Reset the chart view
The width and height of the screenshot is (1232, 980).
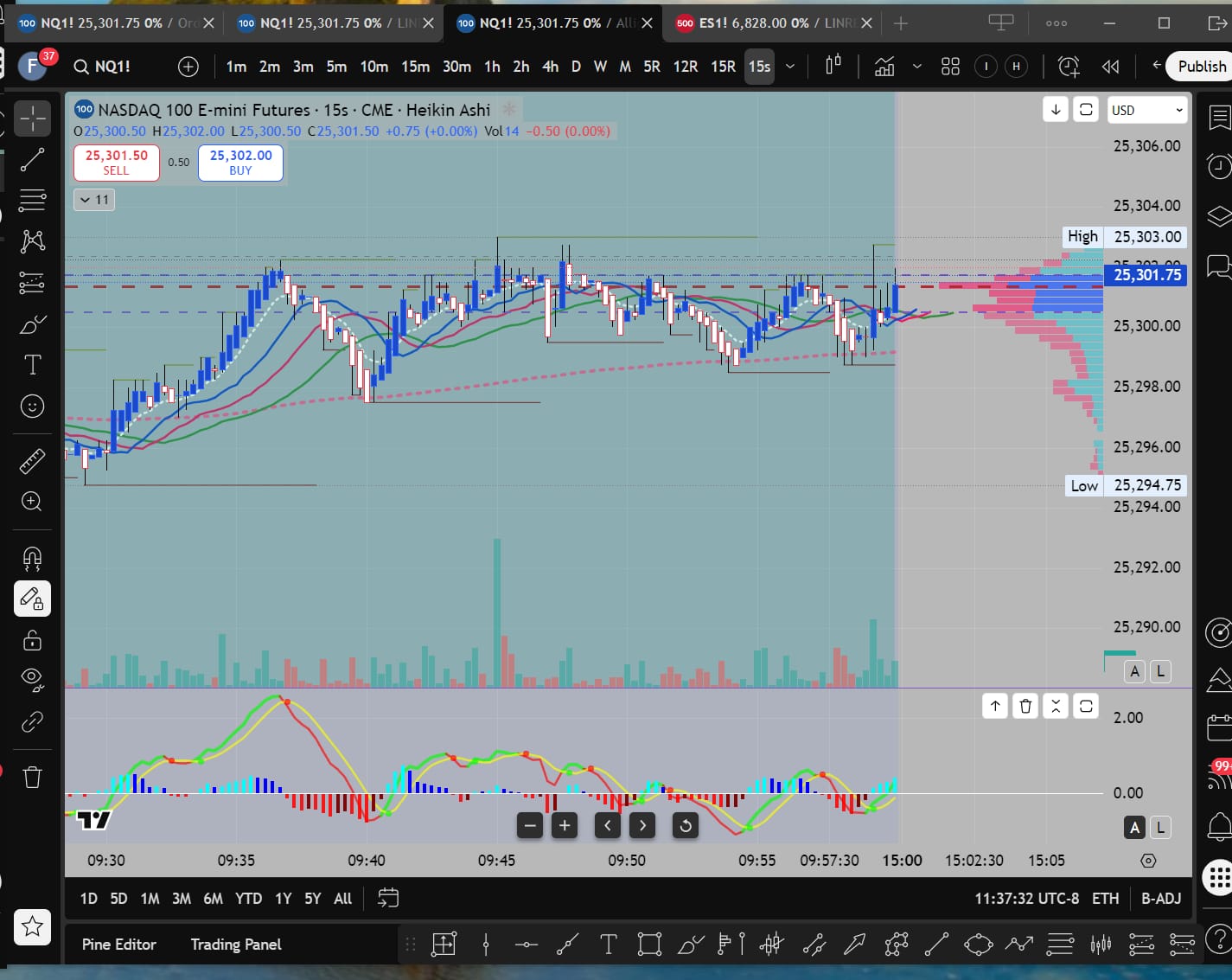[x=685, y=825]
